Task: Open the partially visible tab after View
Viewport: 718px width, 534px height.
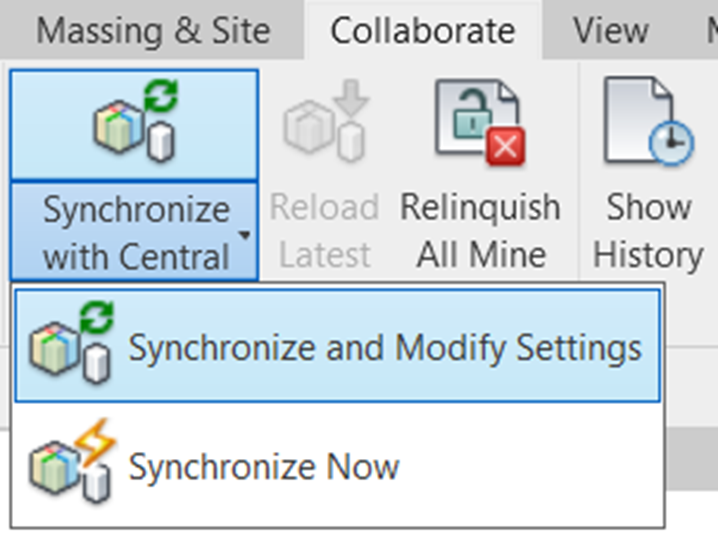Action: [x=712, y=31]
